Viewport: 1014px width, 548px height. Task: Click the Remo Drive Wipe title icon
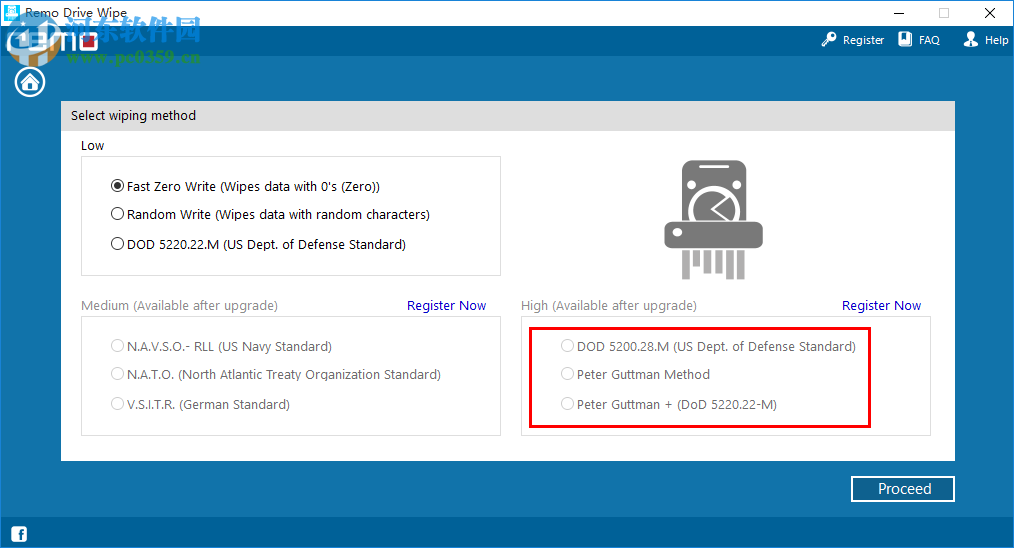pos(12,12)
